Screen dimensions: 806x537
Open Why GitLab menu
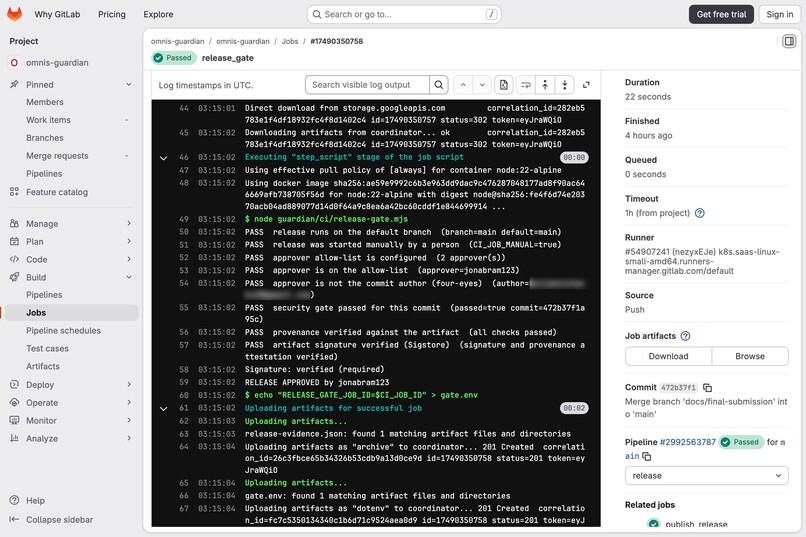coord(57,14)
